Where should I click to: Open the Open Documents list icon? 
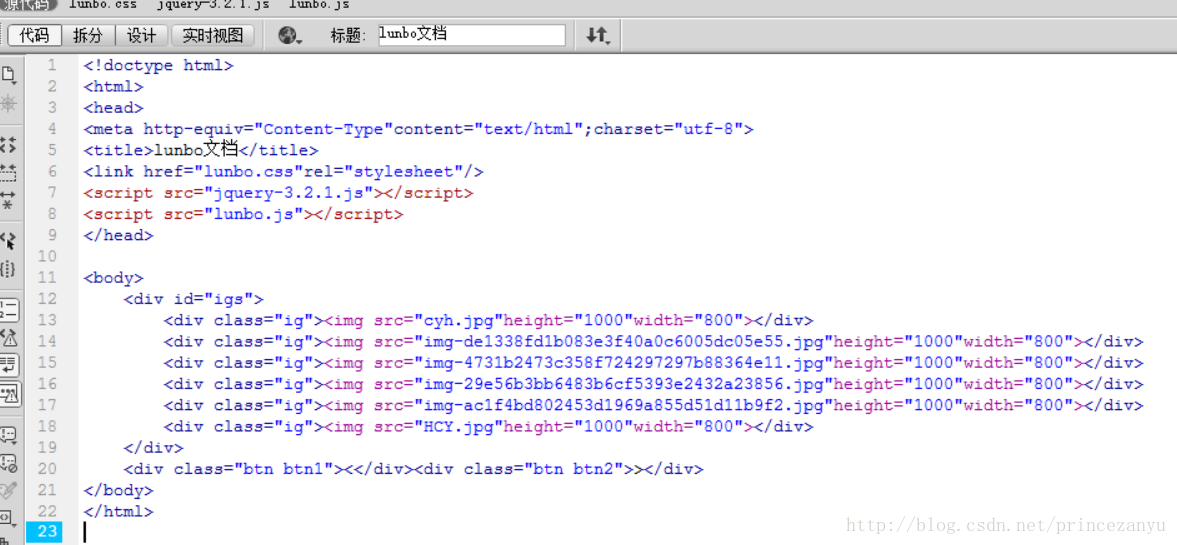pos(9,74)
